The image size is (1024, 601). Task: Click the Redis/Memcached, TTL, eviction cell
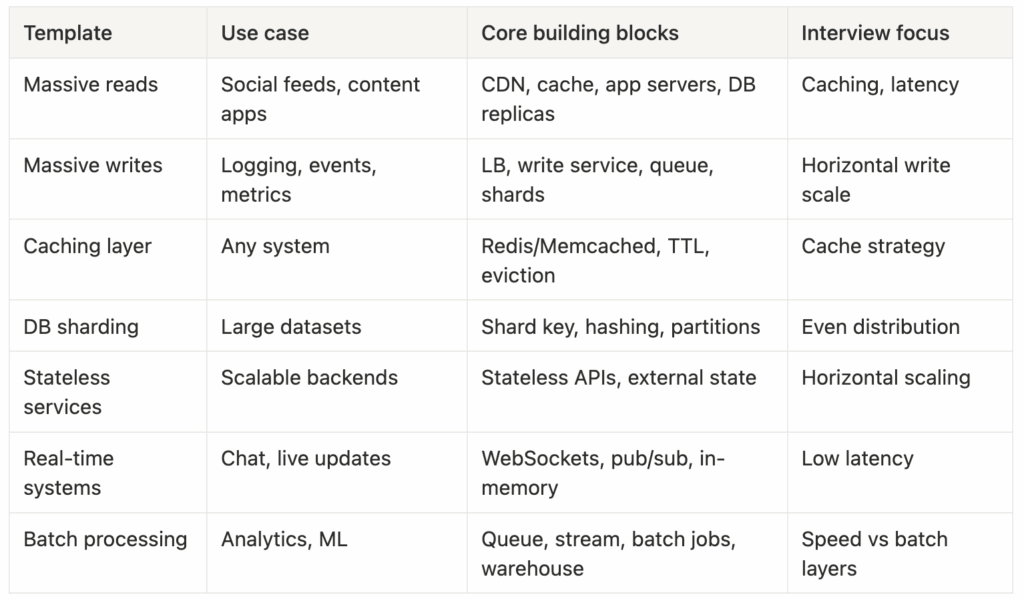596,260
